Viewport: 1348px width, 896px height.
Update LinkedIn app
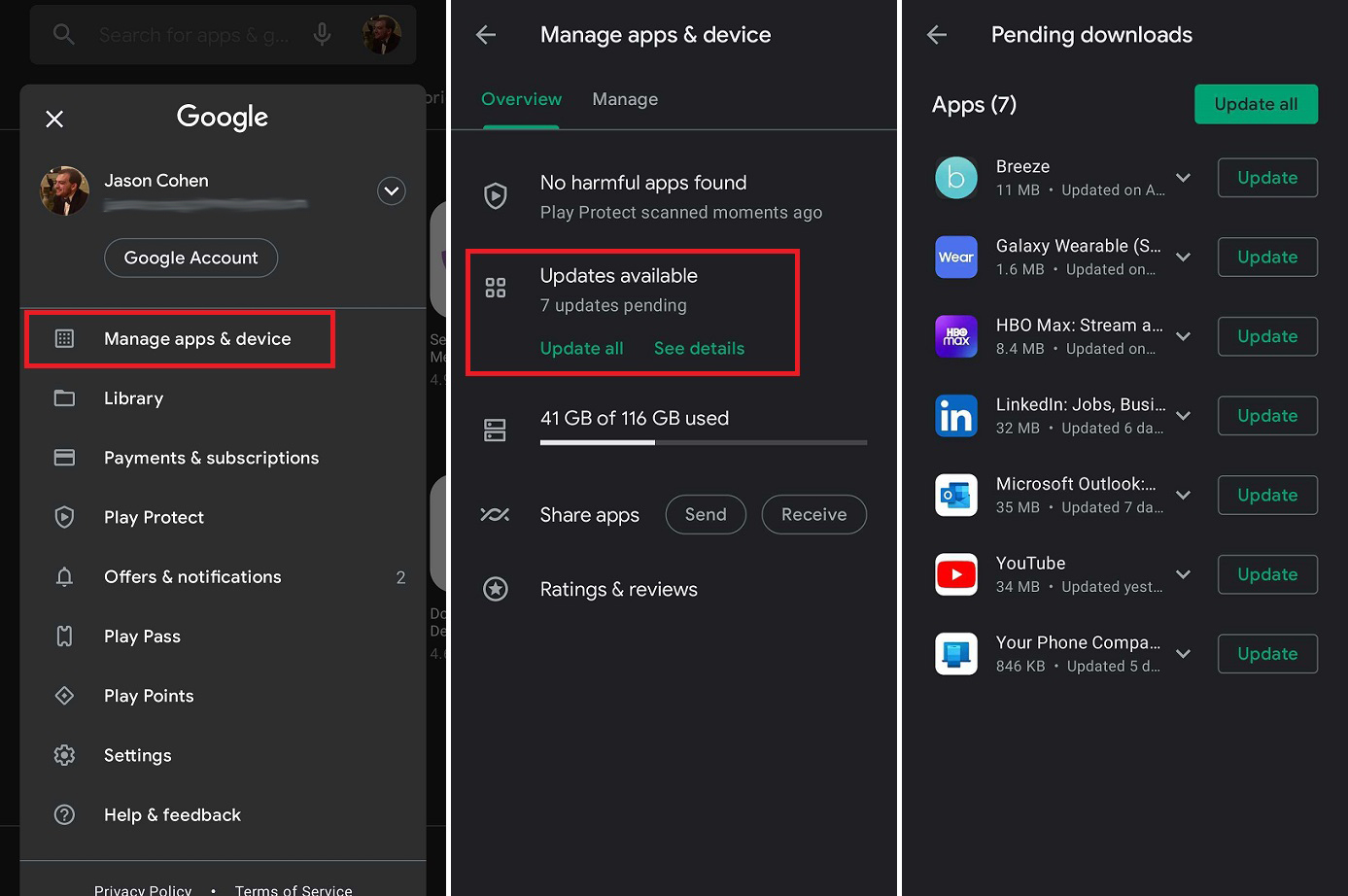pos(1267,416)
